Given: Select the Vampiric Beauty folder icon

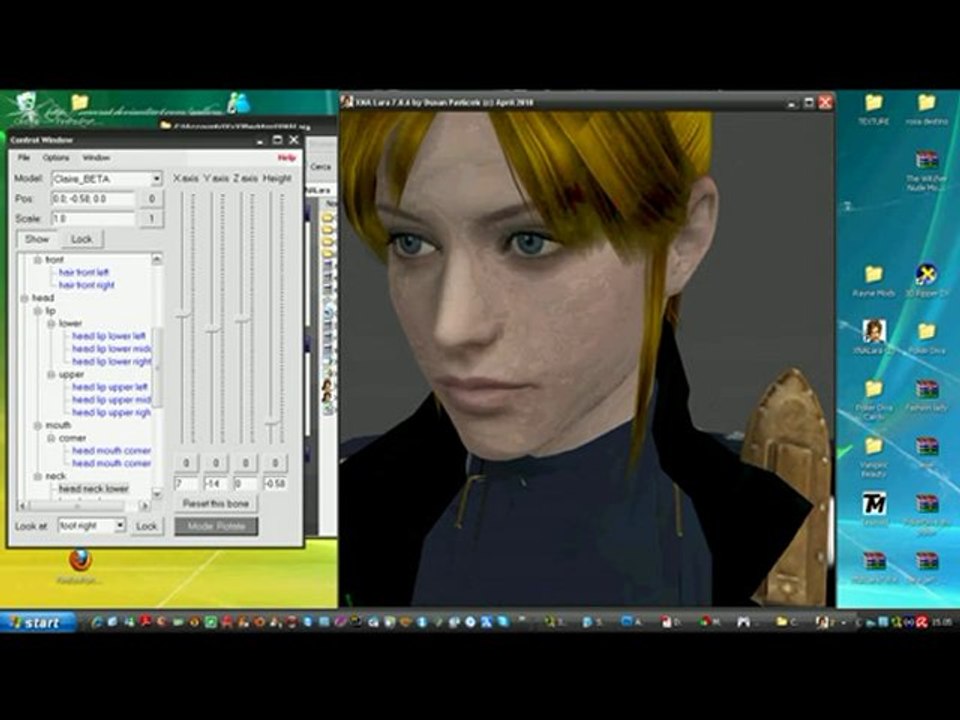Looking at the screenshot, I should pyautogui.click(x=874, y=457).
